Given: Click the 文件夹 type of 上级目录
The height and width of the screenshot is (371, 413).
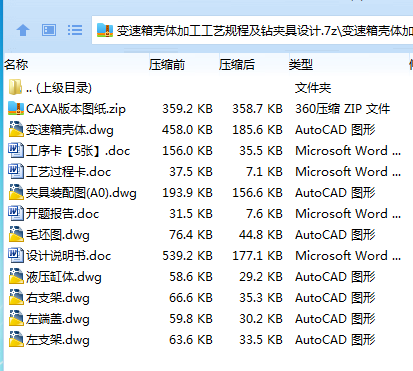Looking at the screenshot, I should pyautogui.click(x=313, y=88).
